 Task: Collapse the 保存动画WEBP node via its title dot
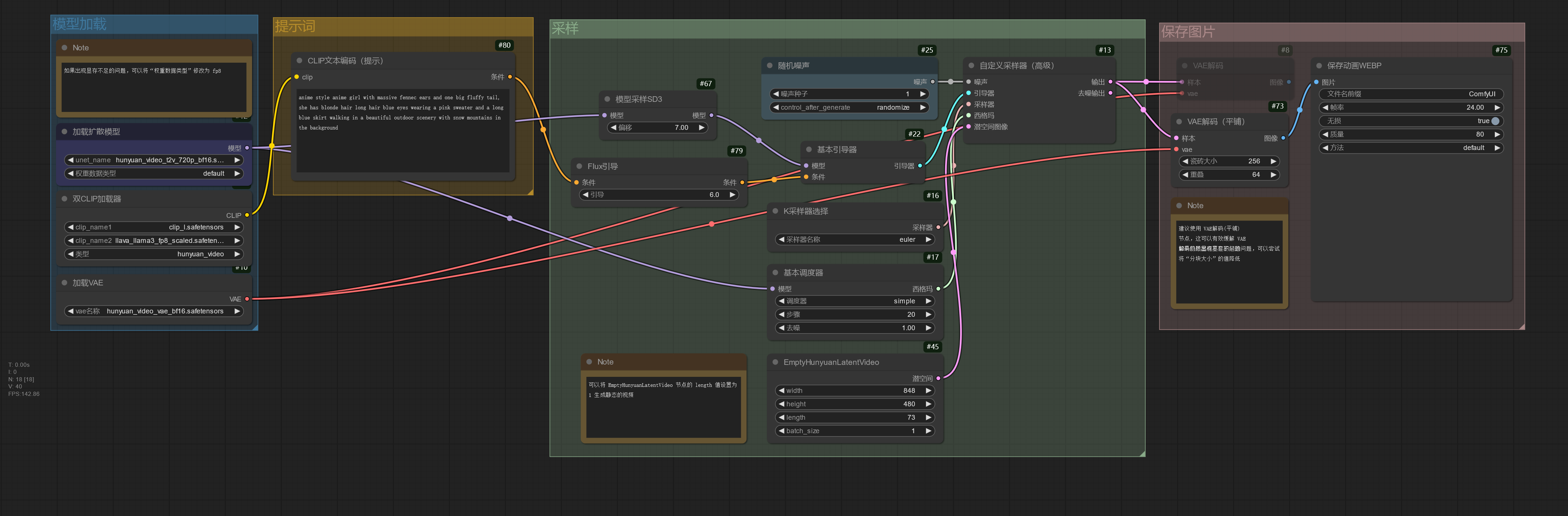pyautogui.click(x=1319, y=66)
